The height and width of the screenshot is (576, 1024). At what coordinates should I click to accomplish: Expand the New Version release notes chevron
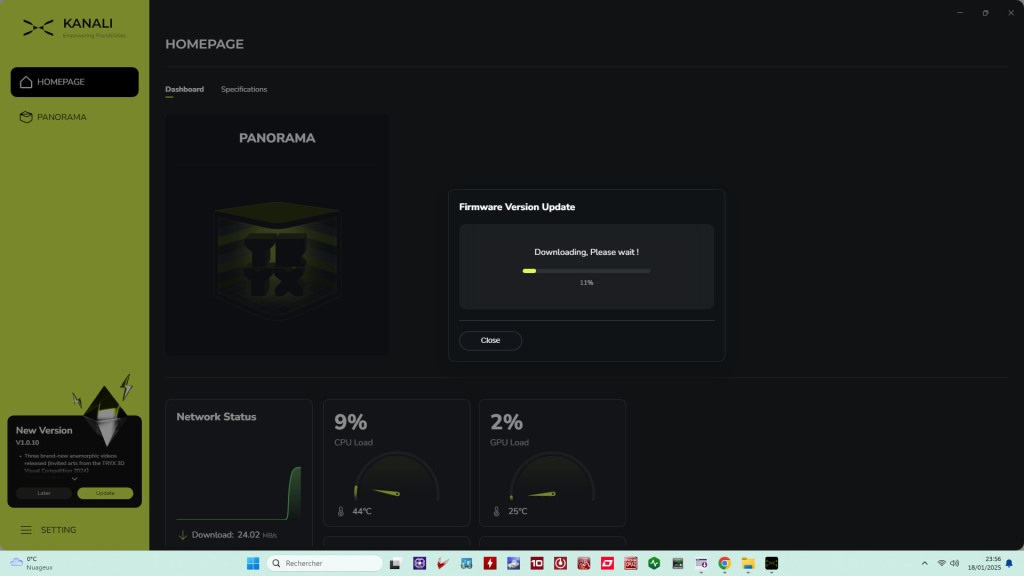74,479
